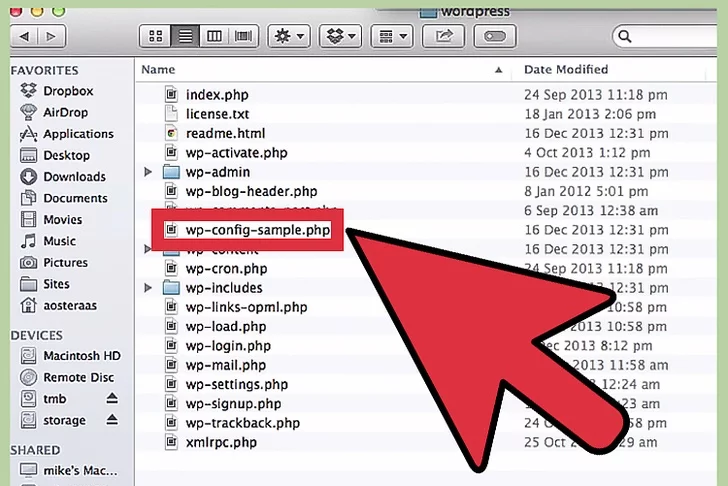The height and width of the screenshot is (486, 728).
Task: Open Downloads in the sidebar
Action: (74, 177)
